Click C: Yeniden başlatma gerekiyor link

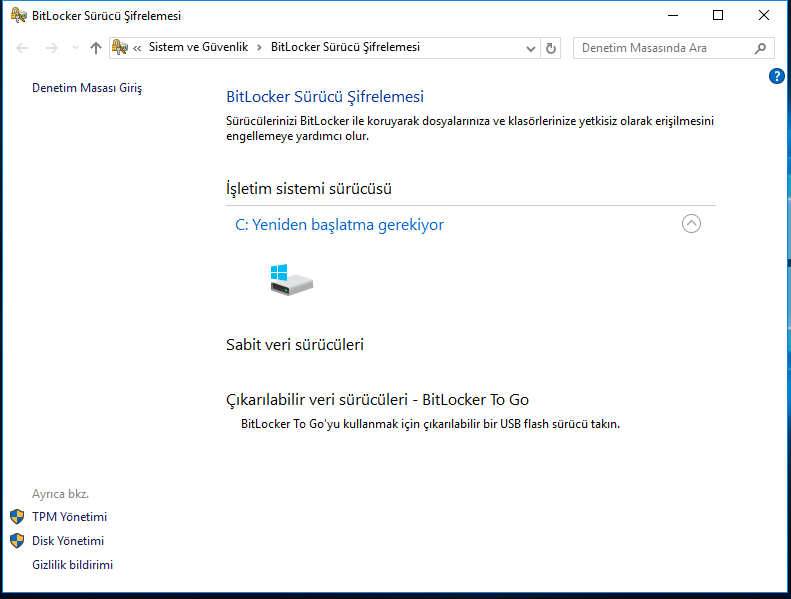[339, 225]
